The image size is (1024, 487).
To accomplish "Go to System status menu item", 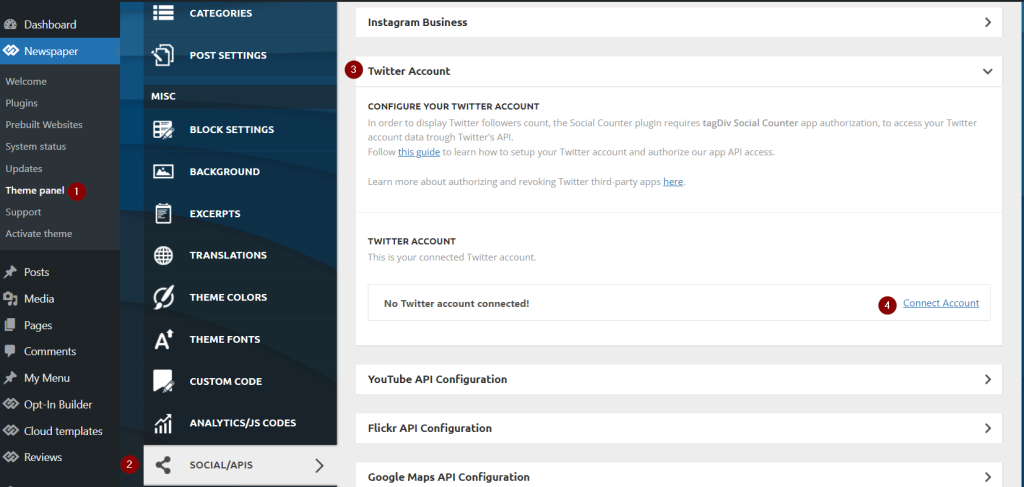I will [x=36, y=147].
